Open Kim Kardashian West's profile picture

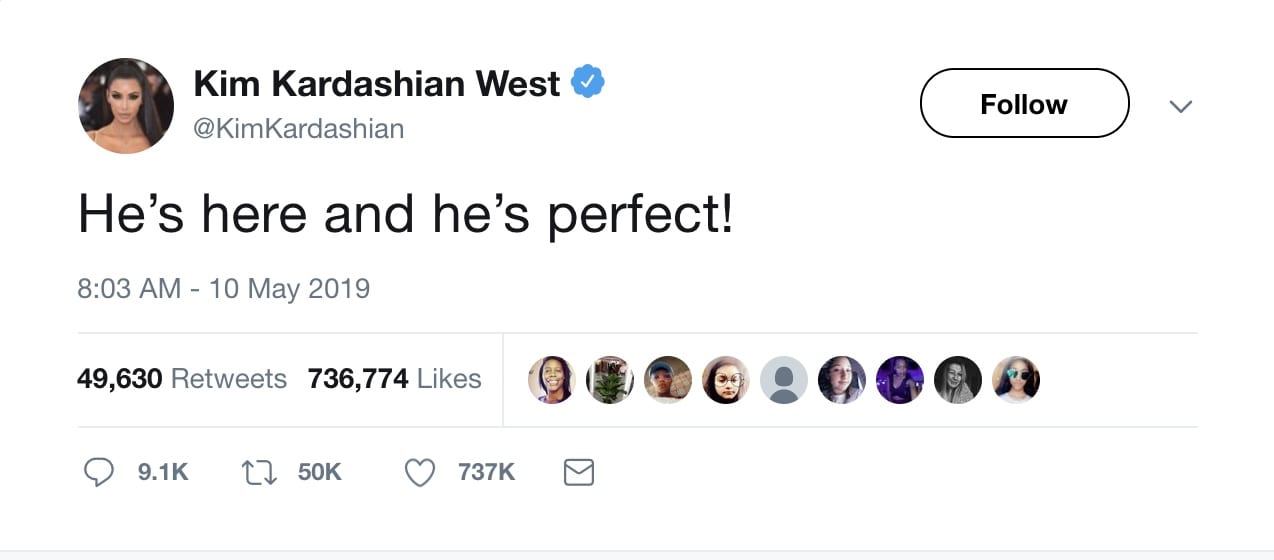coord(126,105)
